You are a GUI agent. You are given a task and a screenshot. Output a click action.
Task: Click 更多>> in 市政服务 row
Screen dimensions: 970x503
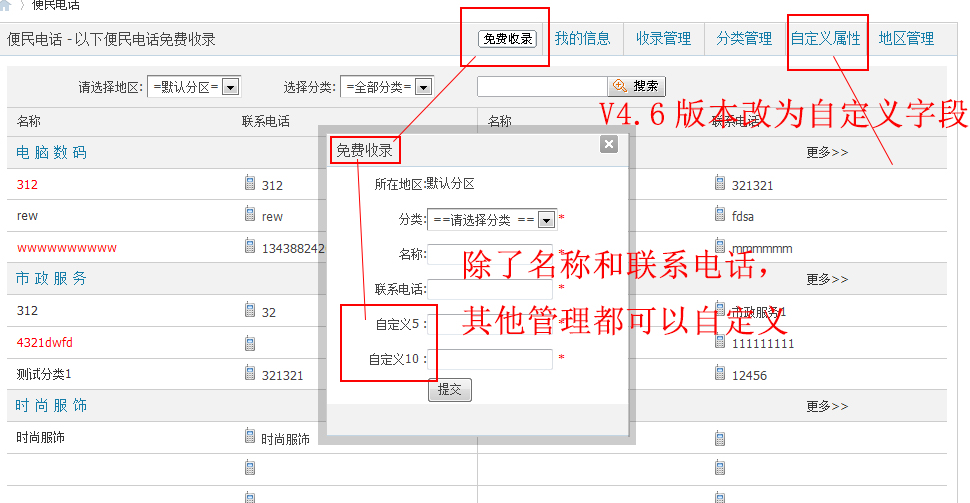click(x=827, y=279)
